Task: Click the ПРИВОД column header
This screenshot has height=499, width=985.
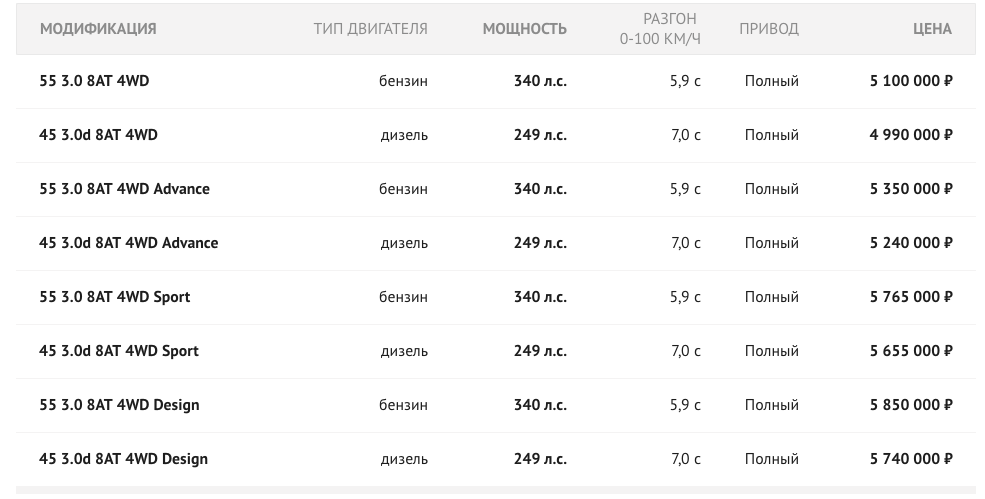Action: pyautogui.click(x=769, y=29)
